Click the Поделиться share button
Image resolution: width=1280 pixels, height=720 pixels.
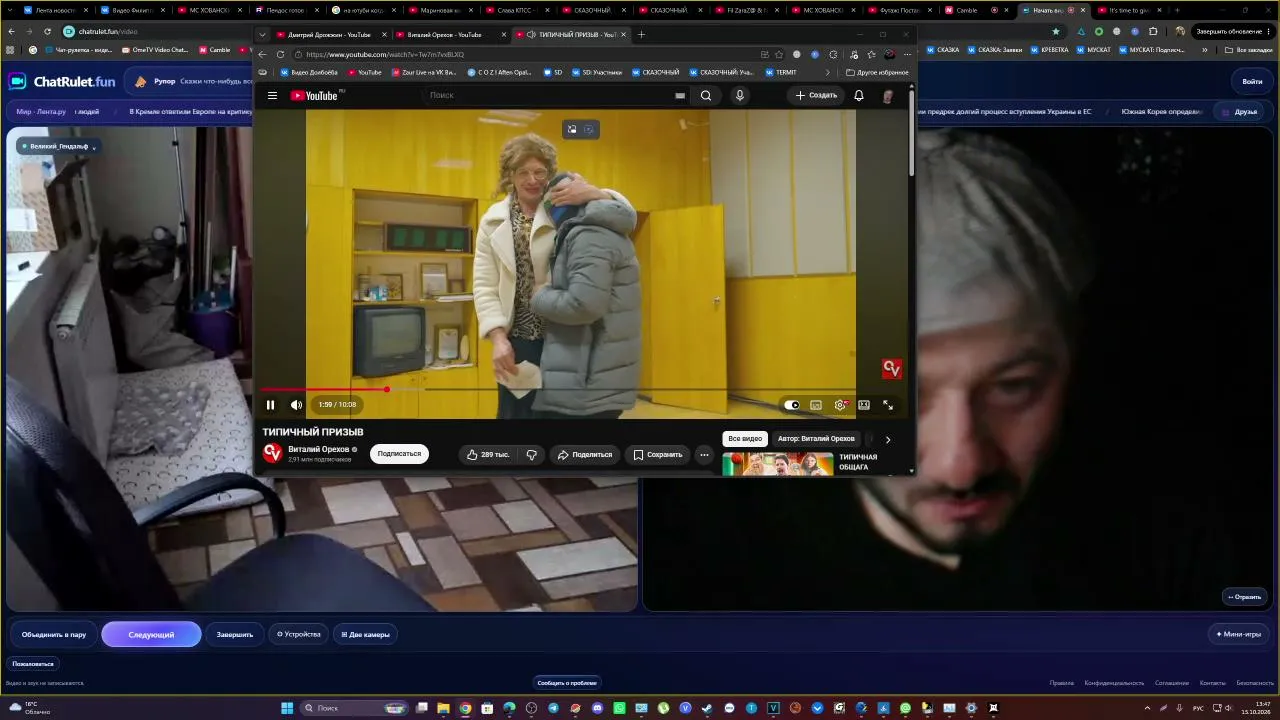click(x=585, y=454)
